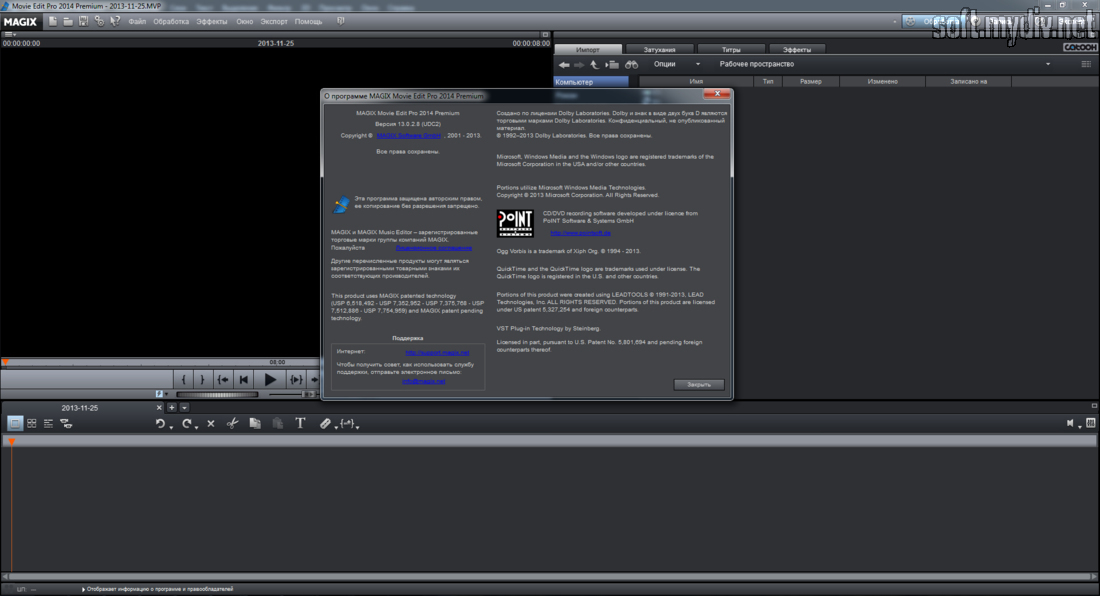Image resolution: width=1100 pixels, height=596 pixels.
Task: Click the object link/group icon
Action: pos(324,424)
